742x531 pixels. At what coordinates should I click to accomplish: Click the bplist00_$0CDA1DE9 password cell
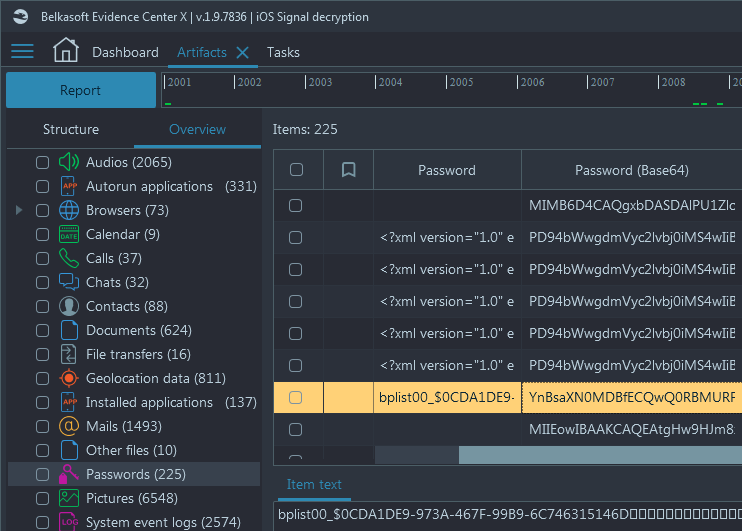(x=447, y=398)
